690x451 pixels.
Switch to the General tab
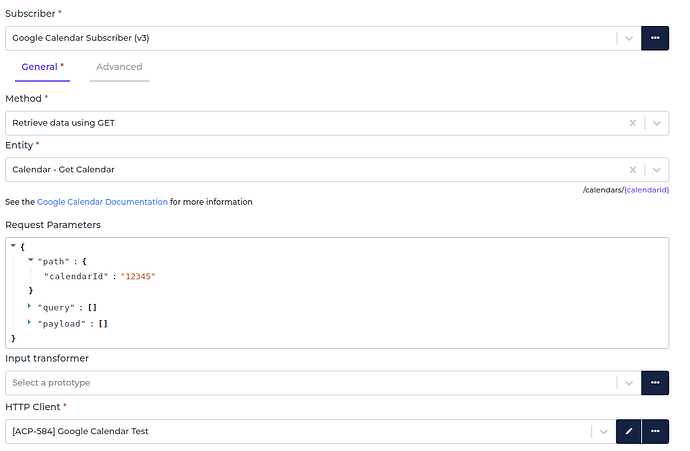tap(42, 67)
